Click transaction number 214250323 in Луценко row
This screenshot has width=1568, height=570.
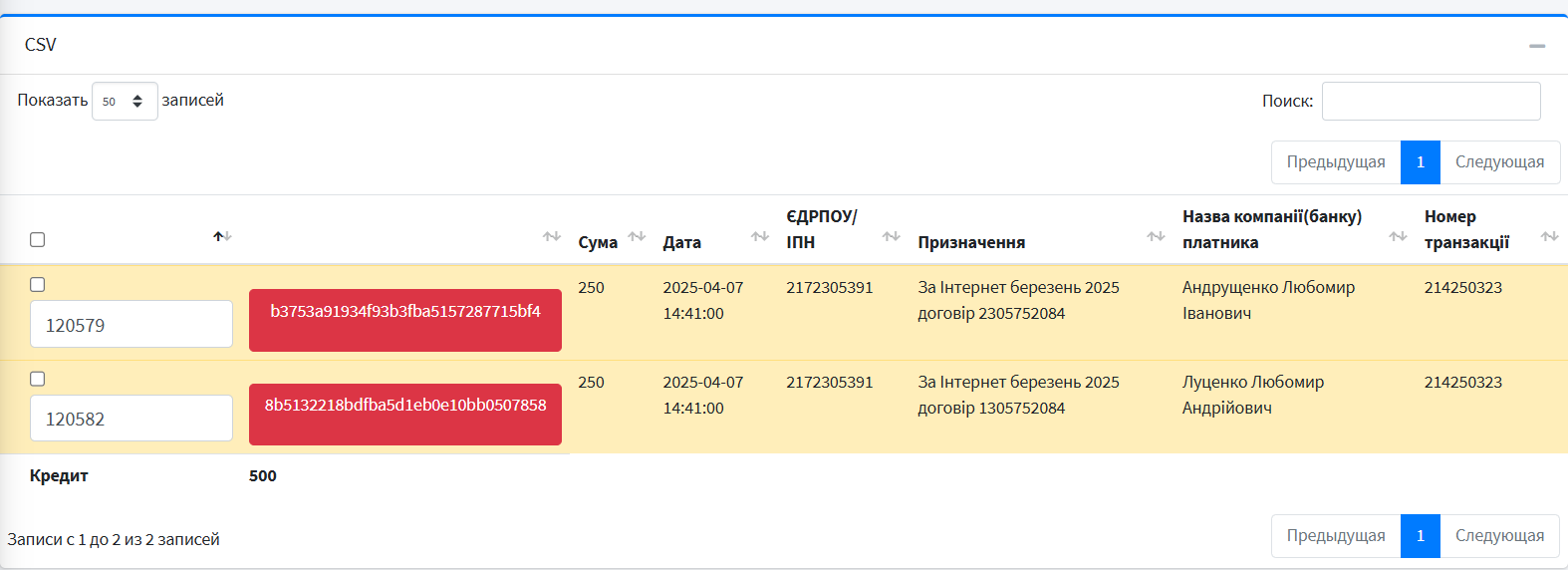pyautogui.click(x=1463, y=382)
